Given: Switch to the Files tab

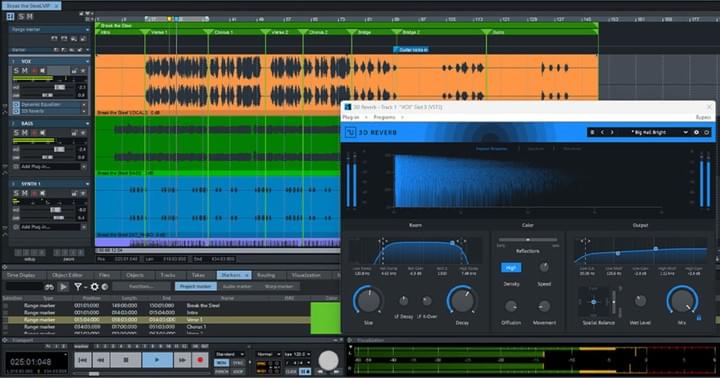Looking at the screenshot, I should [x=104, y=275].
